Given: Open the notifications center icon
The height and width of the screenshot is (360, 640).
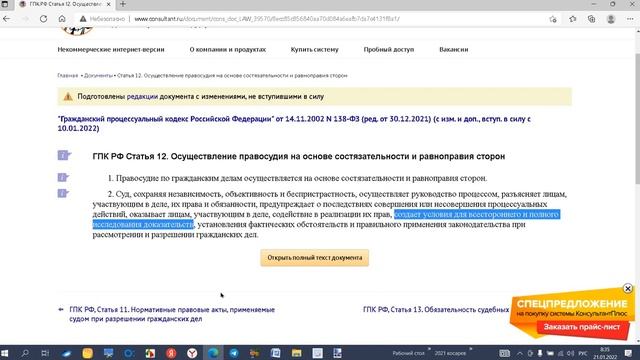Looking at the screenshot, I should pos(628,353).
